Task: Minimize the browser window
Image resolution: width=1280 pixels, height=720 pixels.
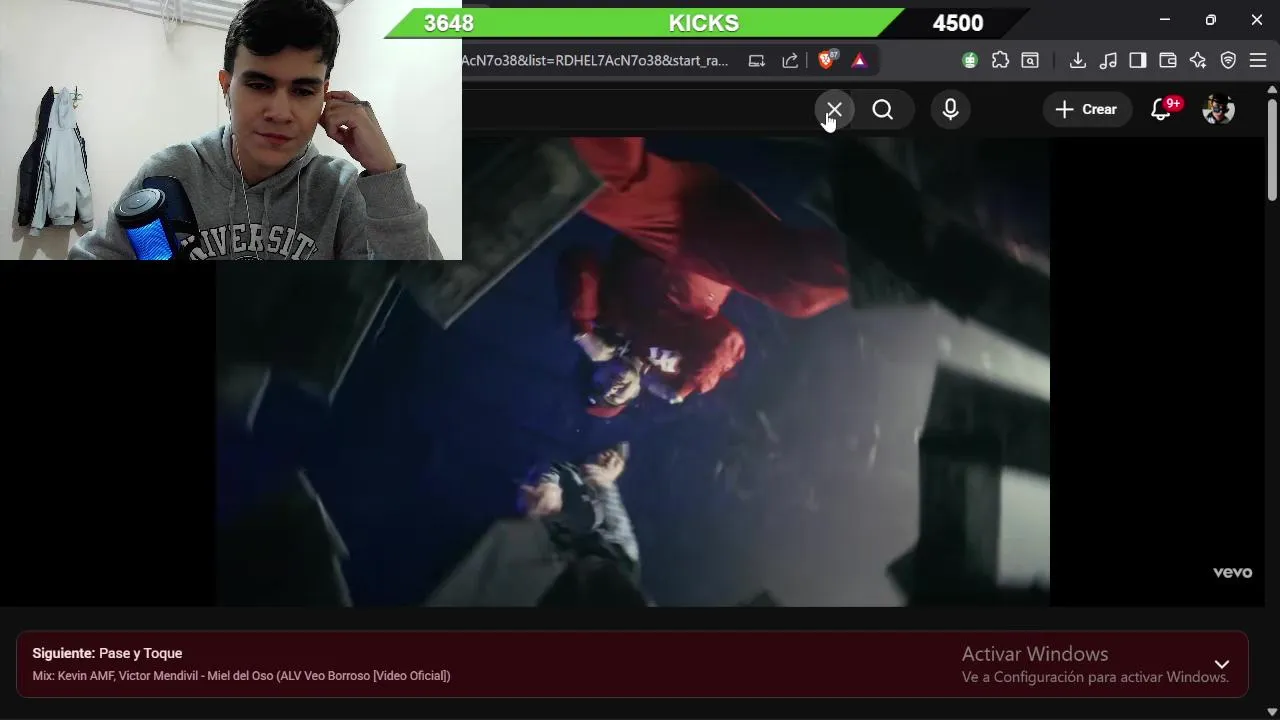Action: [1165, 20]
